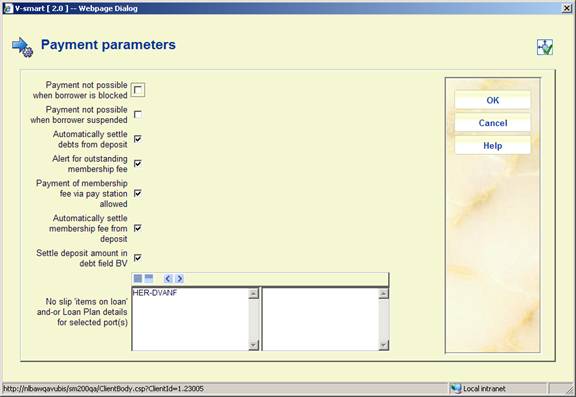Image resolution: width=576 pixels, height=397 pixels.
Task: Click the Local intranet zone icon
Action: [456, 389]
